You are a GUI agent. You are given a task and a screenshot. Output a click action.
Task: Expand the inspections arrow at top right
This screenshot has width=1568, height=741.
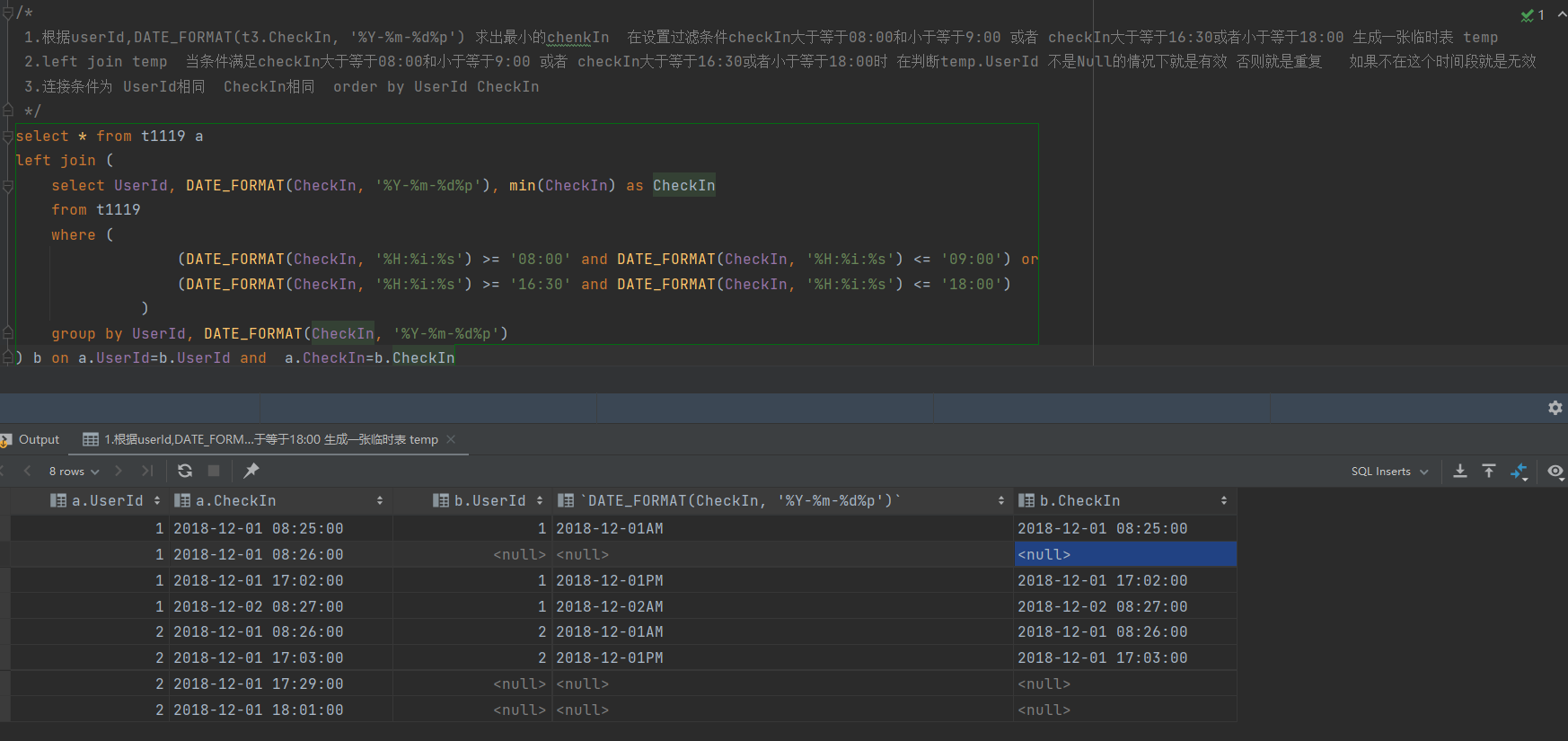1562,14
